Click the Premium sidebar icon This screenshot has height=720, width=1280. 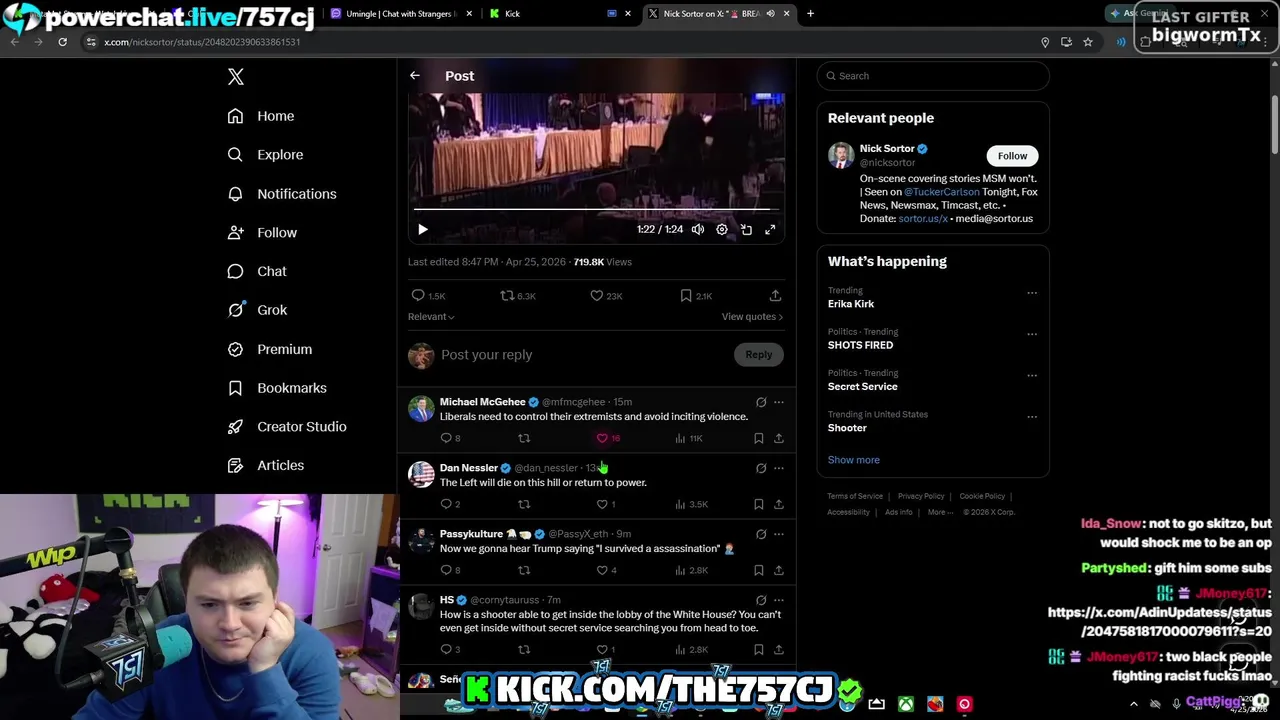click(235, 349)
